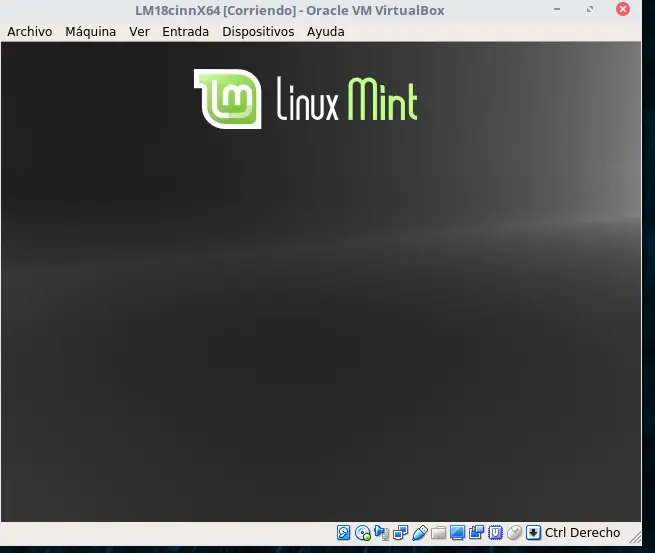This screenshot has height=553, width=655.
Task: Click the audio status indicator icon
Action: coord(382,533)
